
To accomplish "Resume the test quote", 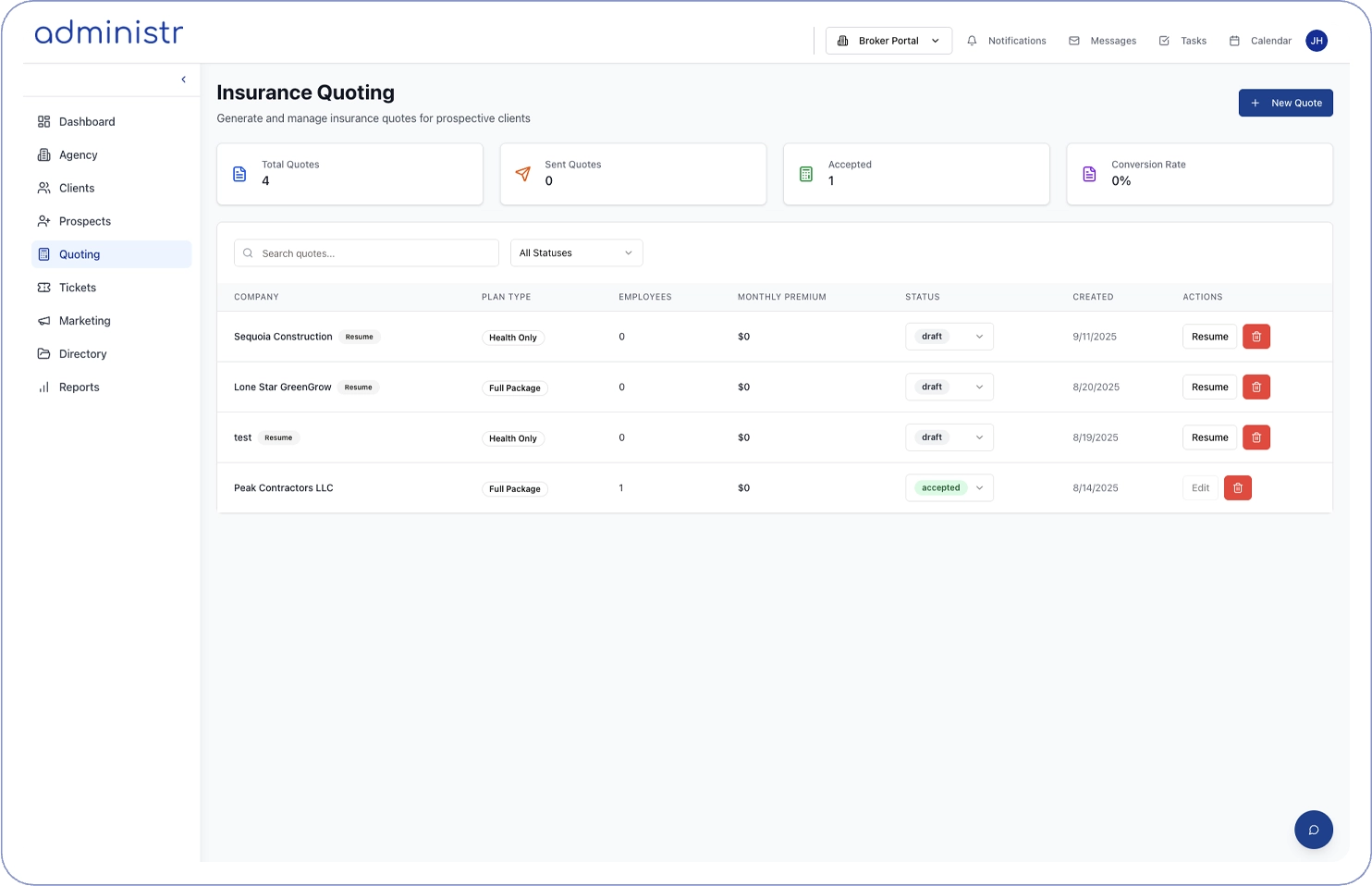I will pos(1209,437).
